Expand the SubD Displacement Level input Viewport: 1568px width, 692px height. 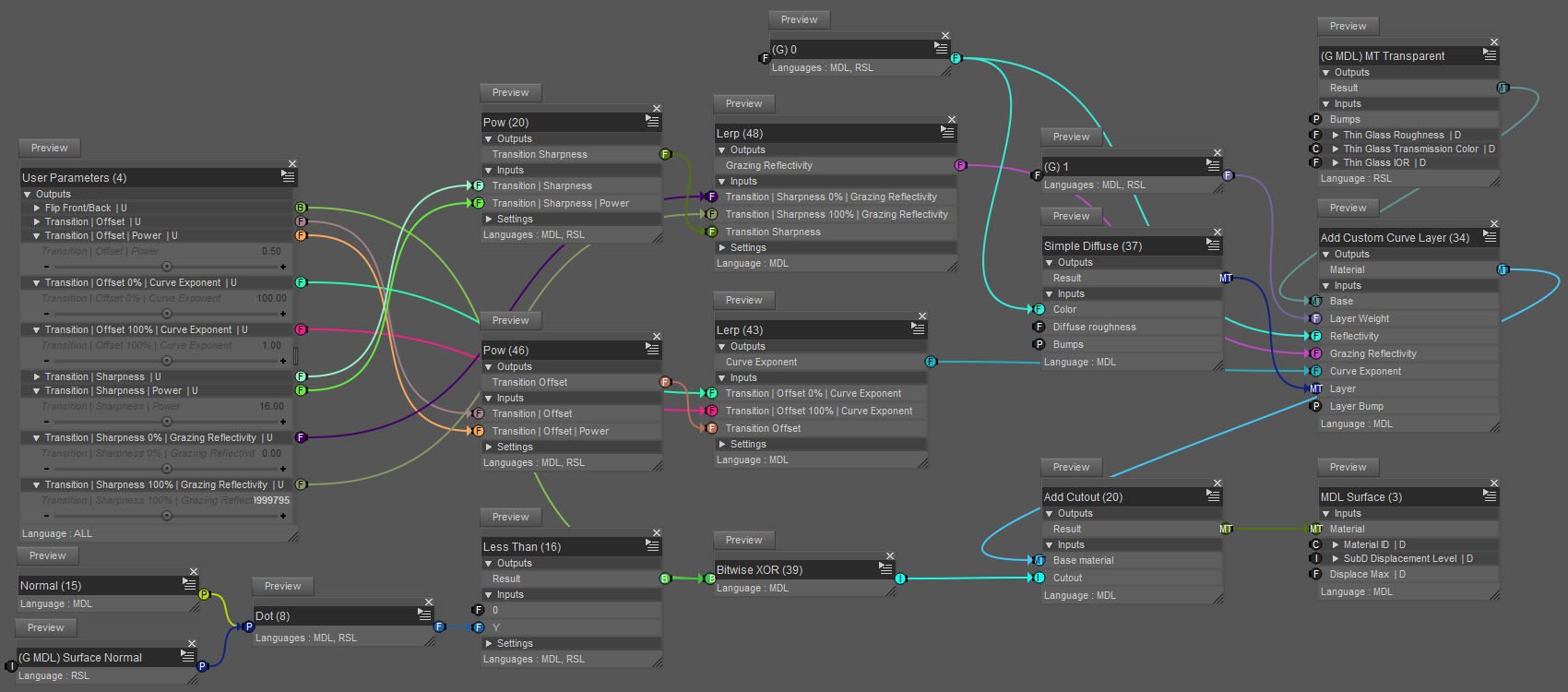(1336, 558)
